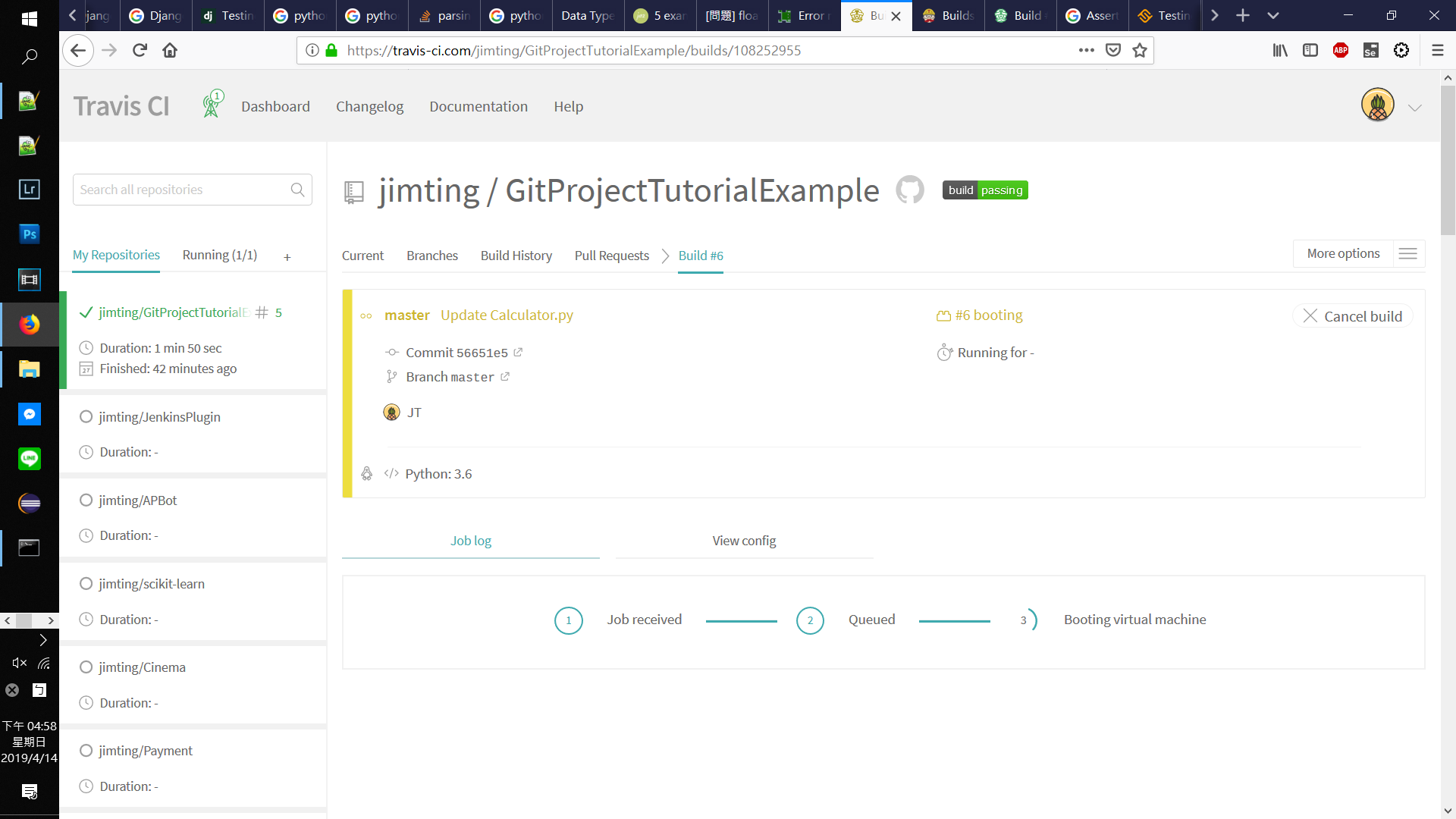Open Firefox library icon in toolbar
The height and width of the screenshot is (819, 1456).
click(x=1280, y=50)
